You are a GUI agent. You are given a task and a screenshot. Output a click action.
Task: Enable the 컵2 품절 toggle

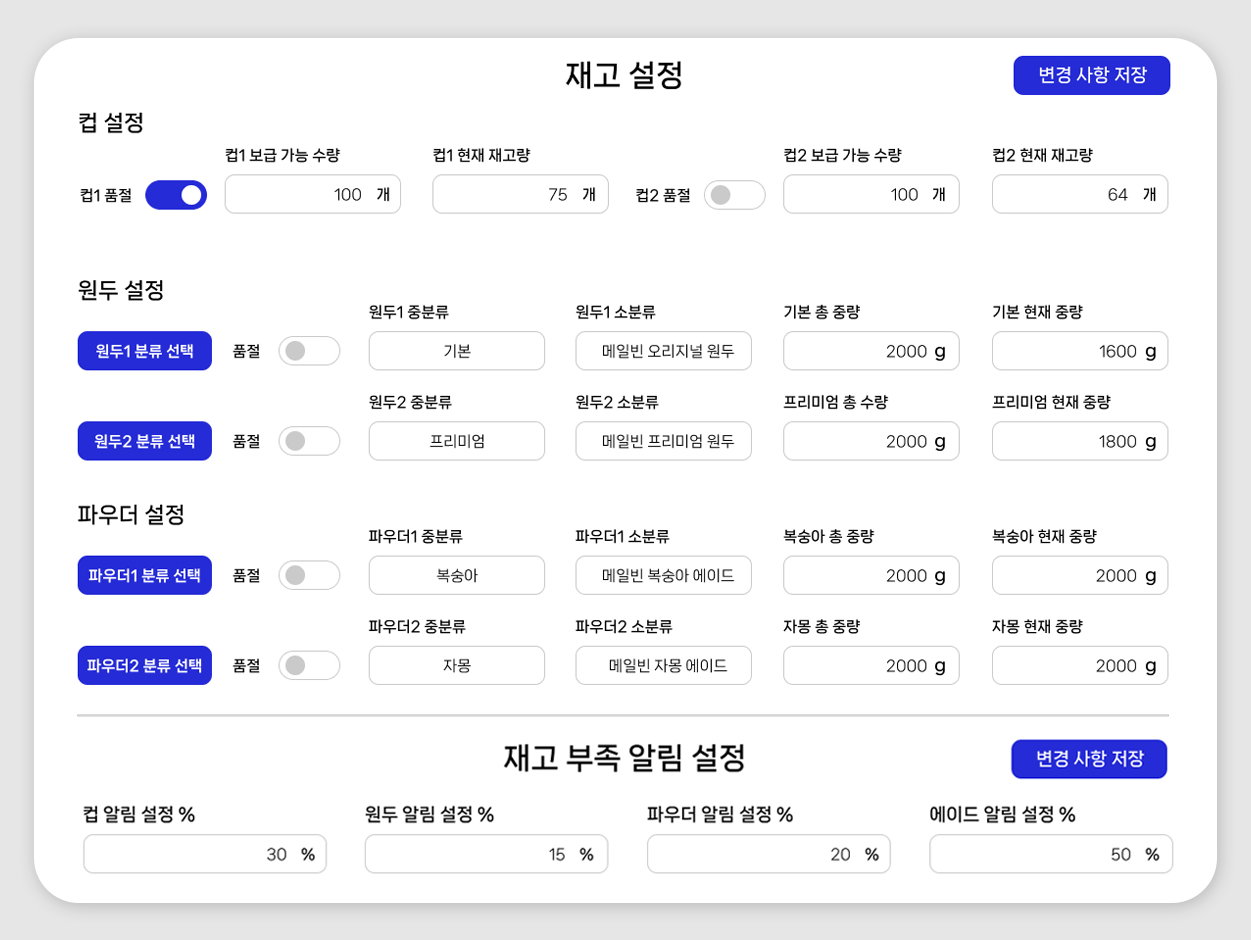coord(734,195)
